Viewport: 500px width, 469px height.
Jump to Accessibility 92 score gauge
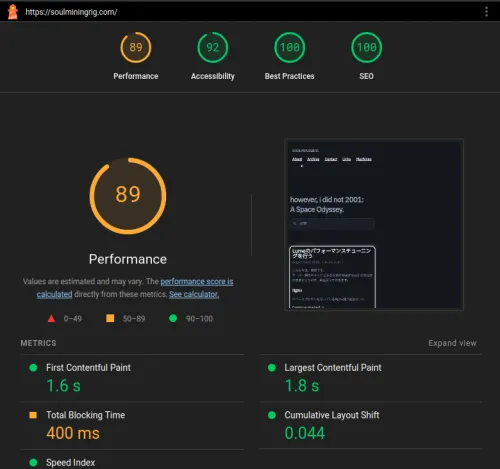click(213, 56)
